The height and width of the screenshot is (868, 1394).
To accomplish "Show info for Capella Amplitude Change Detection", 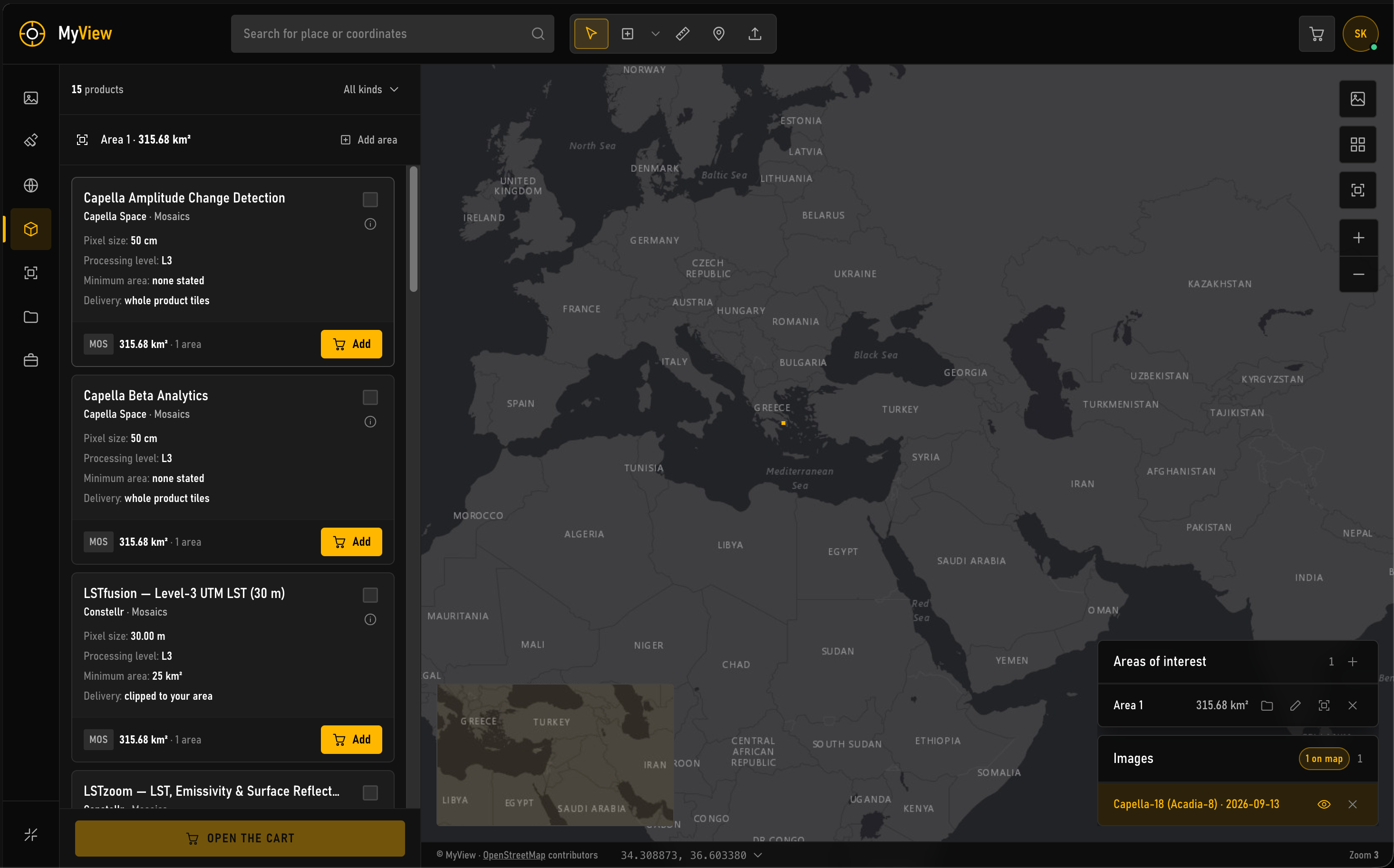I will pyautogui.click(x=370, y=224).
